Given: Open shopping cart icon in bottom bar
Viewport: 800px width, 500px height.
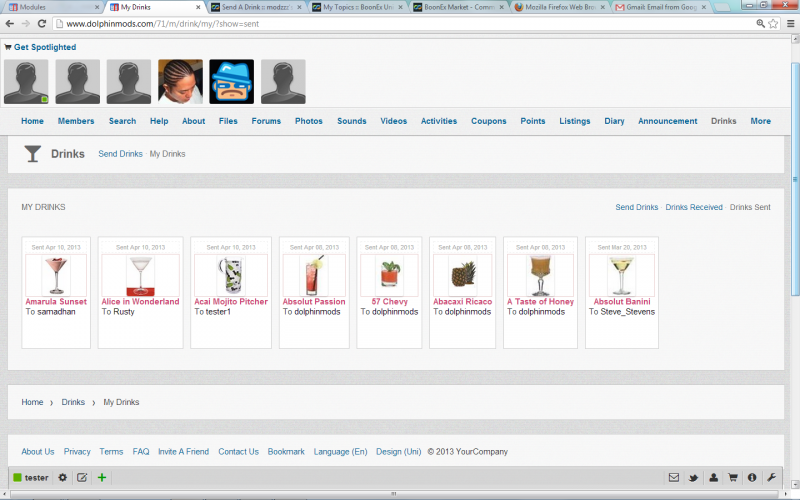Looking at the screenshot, I should (733, 478).
